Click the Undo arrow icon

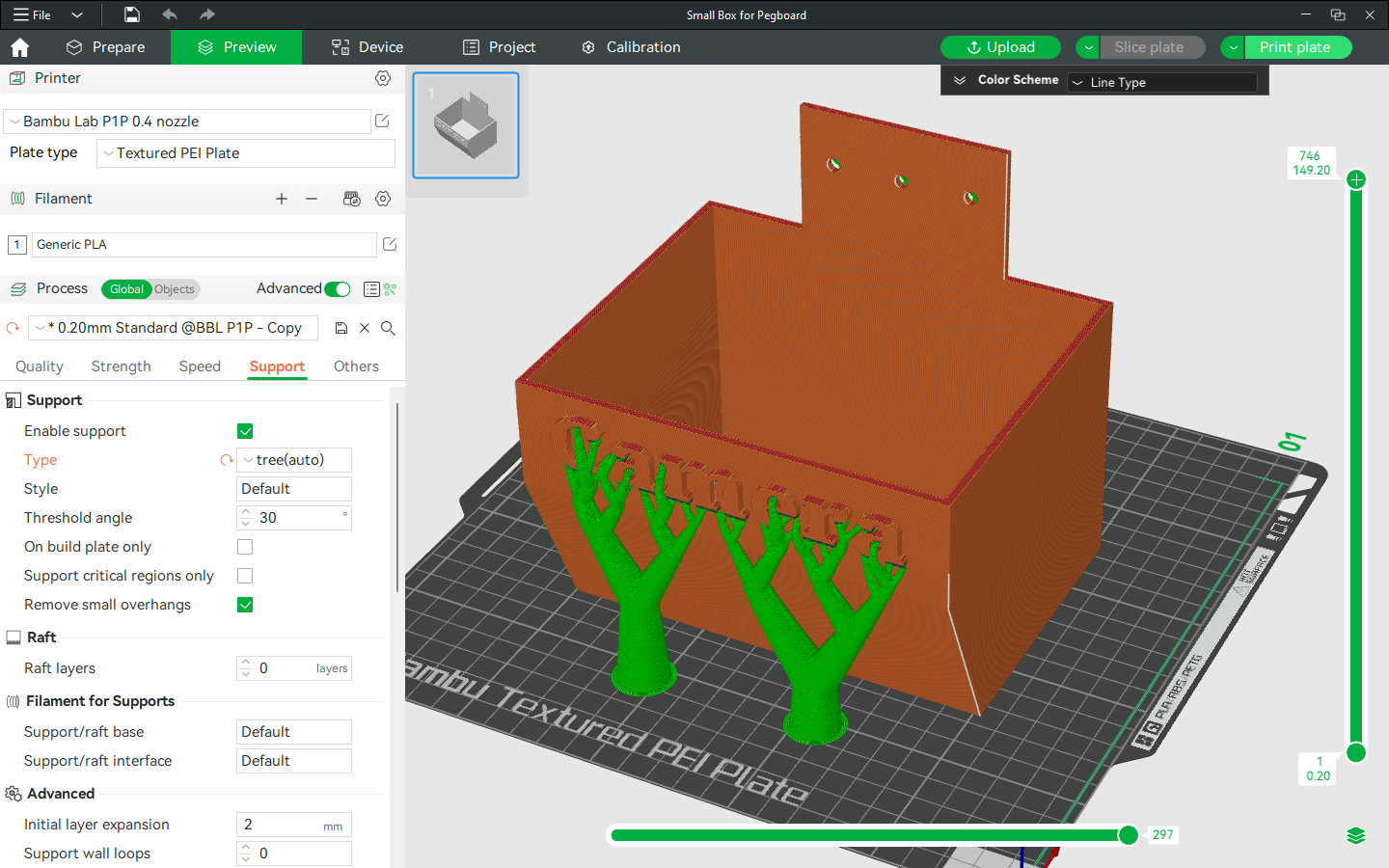pos(170,14)
